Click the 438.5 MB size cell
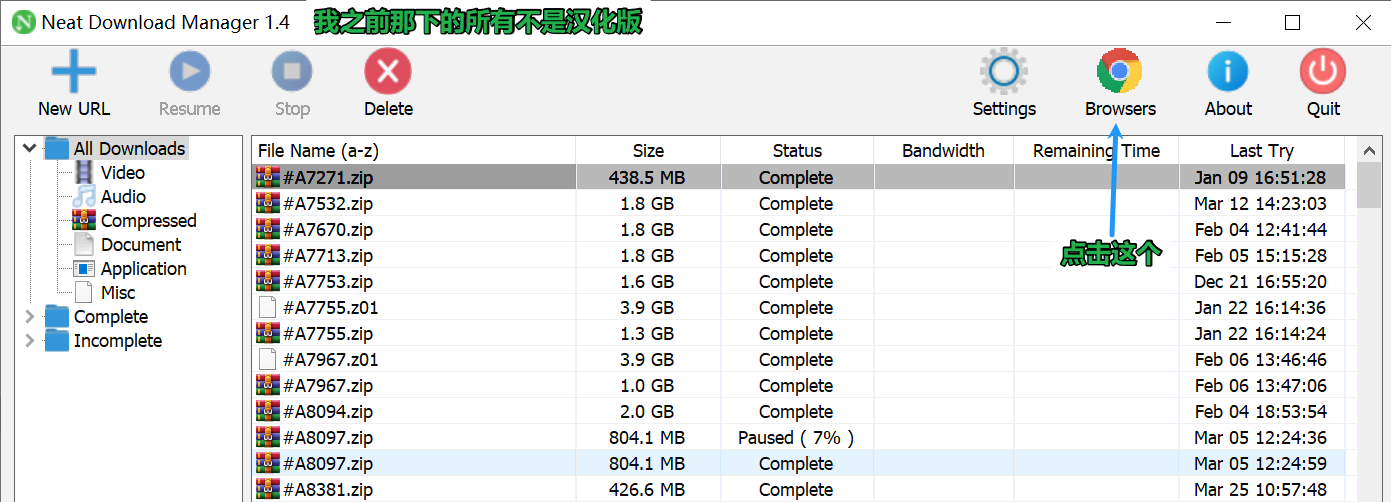The height and width of the screenshot is (502, 1391). 647,178
